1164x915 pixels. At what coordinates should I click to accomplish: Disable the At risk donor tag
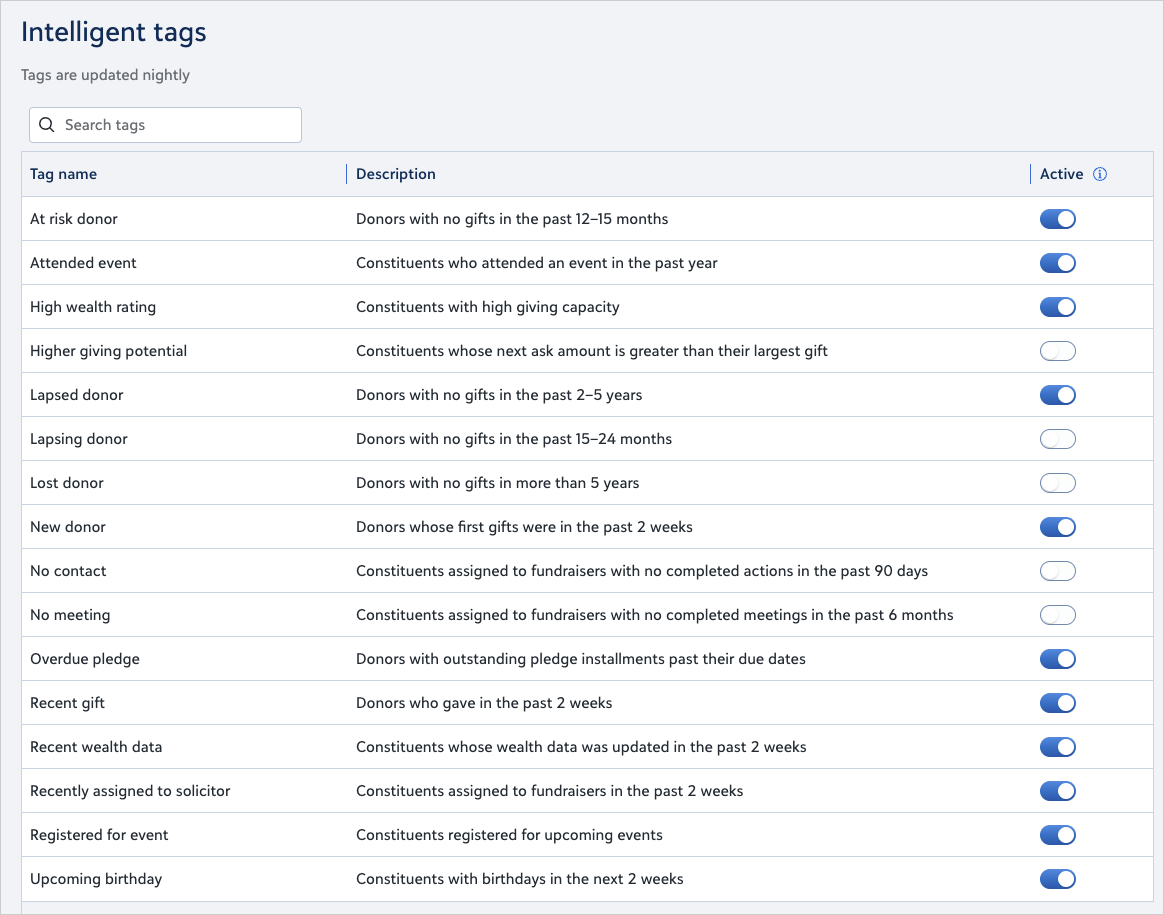coord(1057,219)
